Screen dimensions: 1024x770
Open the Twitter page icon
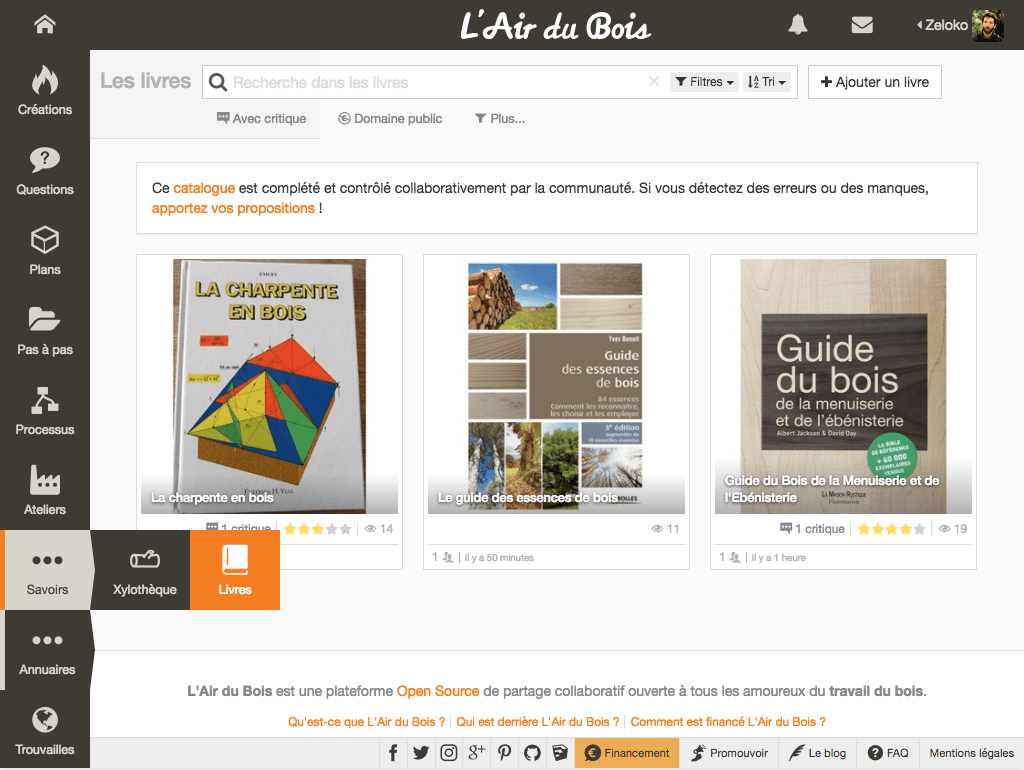421,753
